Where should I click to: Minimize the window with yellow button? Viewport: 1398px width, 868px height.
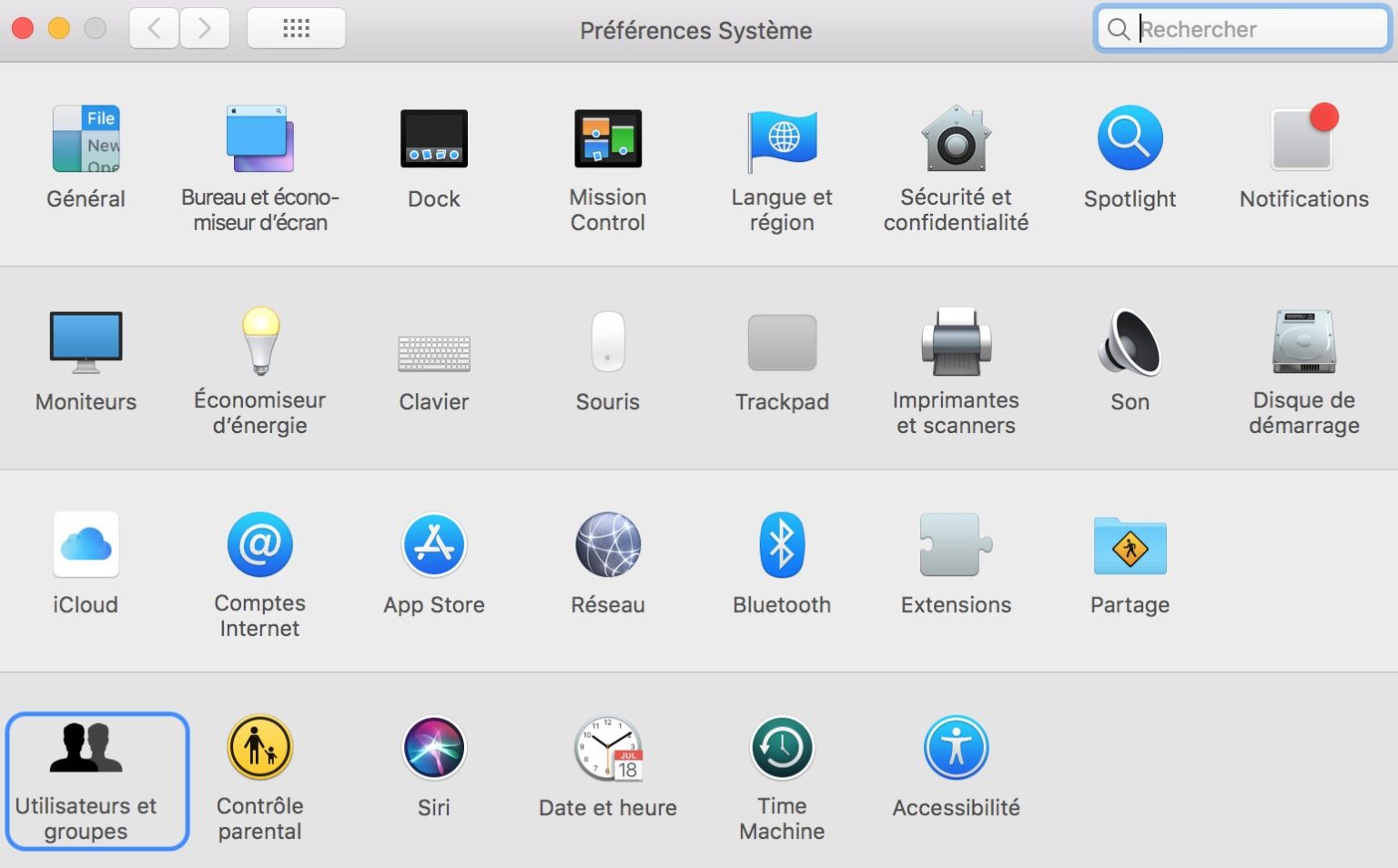tap(59, 28)
